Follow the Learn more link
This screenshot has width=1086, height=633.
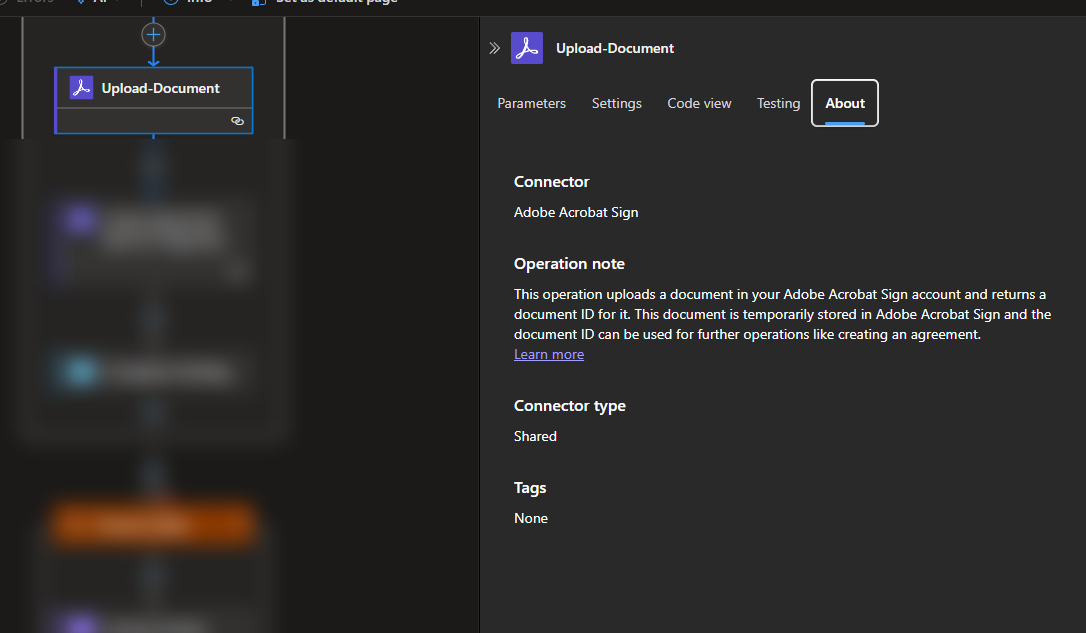[549, 355]
